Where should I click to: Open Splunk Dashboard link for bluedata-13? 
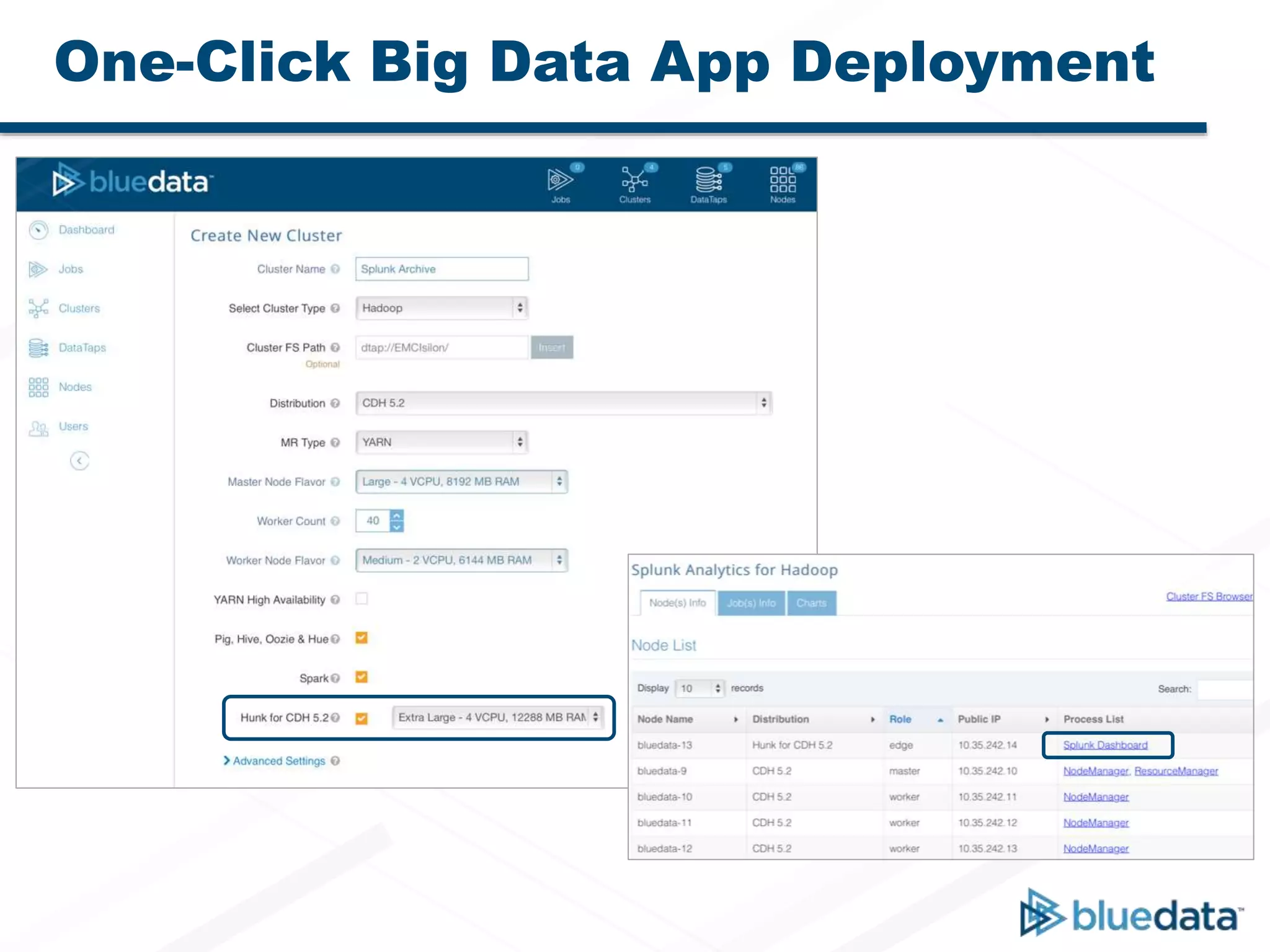tap(1106, 745)
